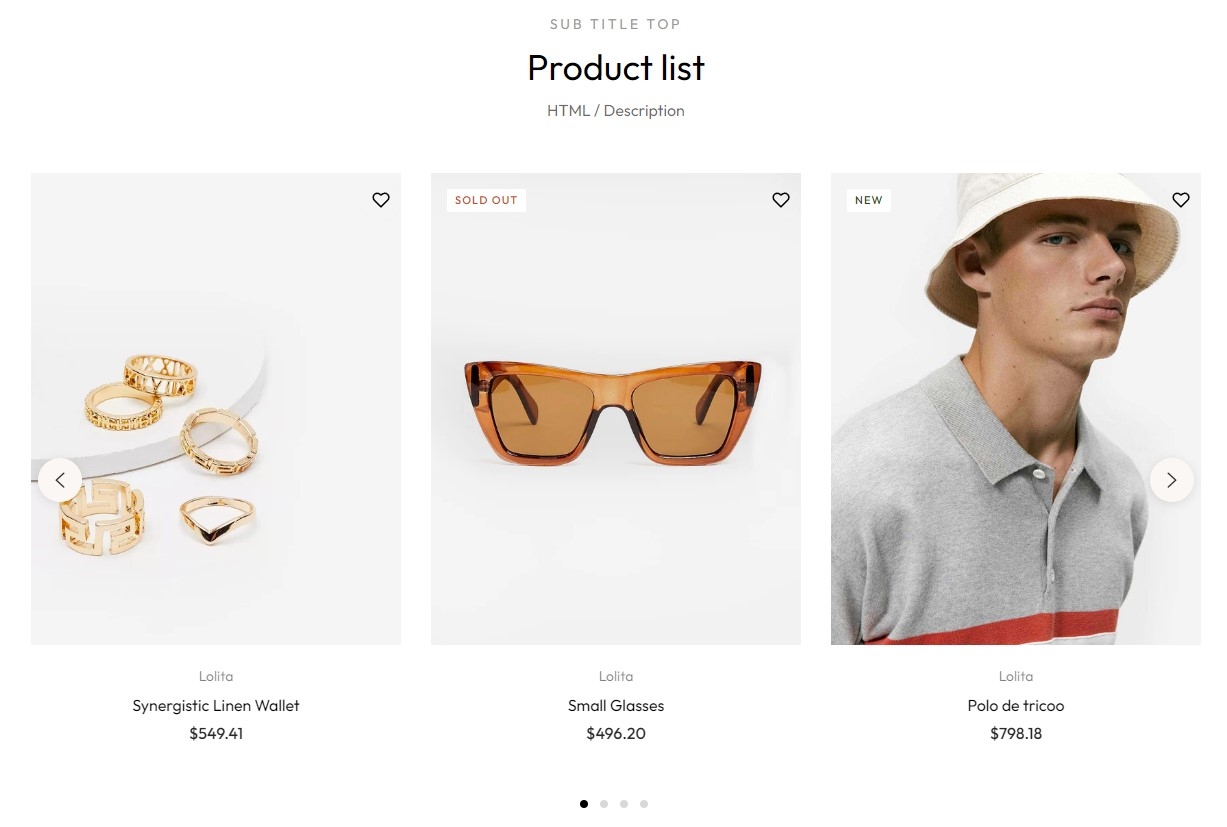1227x827 pixels.
Task: Click the gold rings product image
Action: pyautogui.click(x=216, y=420)
